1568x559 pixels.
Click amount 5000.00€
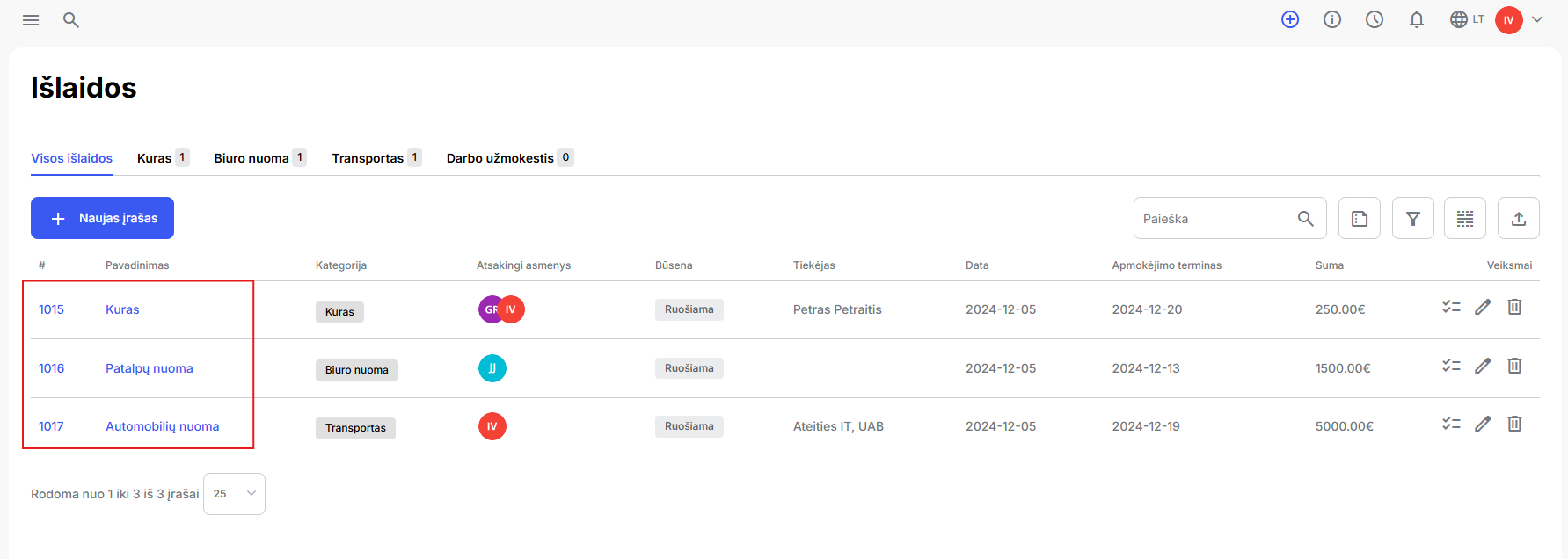(1345, 426)
